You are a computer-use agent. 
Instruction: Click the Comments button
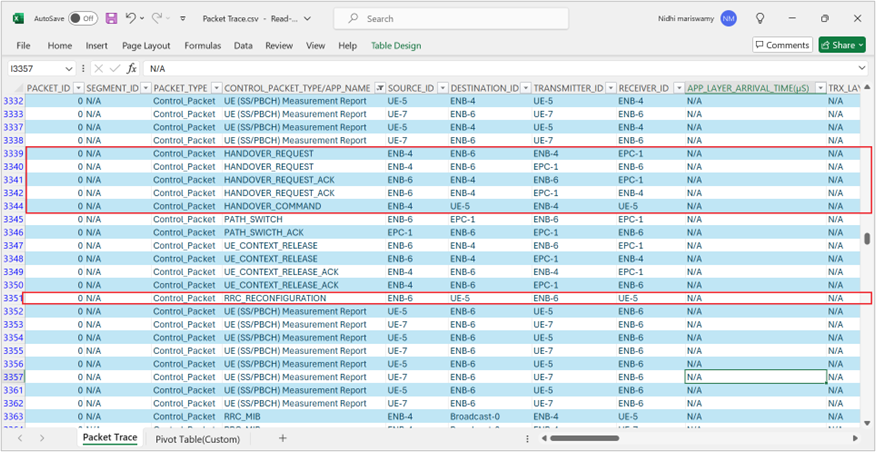pos(782,45)
